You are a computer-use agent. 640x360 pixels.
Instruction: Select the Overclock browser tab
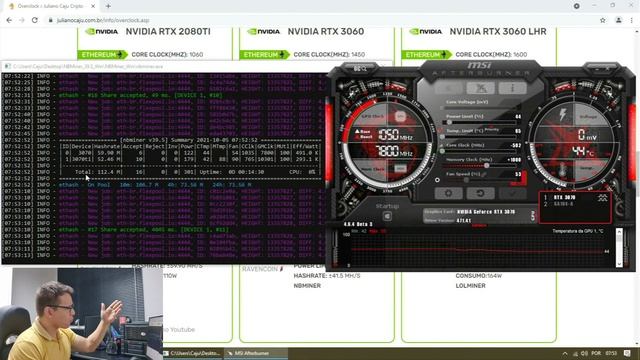[x=51, y=6]
